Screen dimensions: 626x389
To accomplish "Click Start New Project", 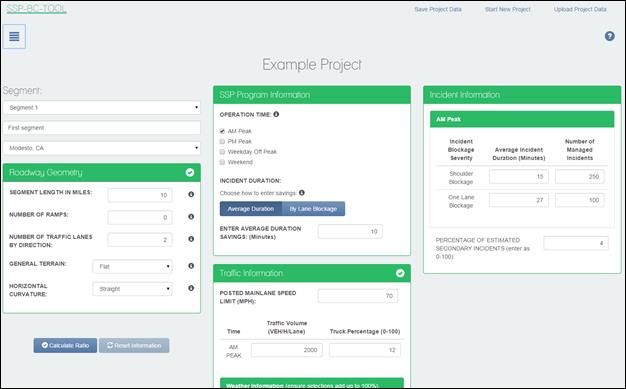I will point(508,9).
